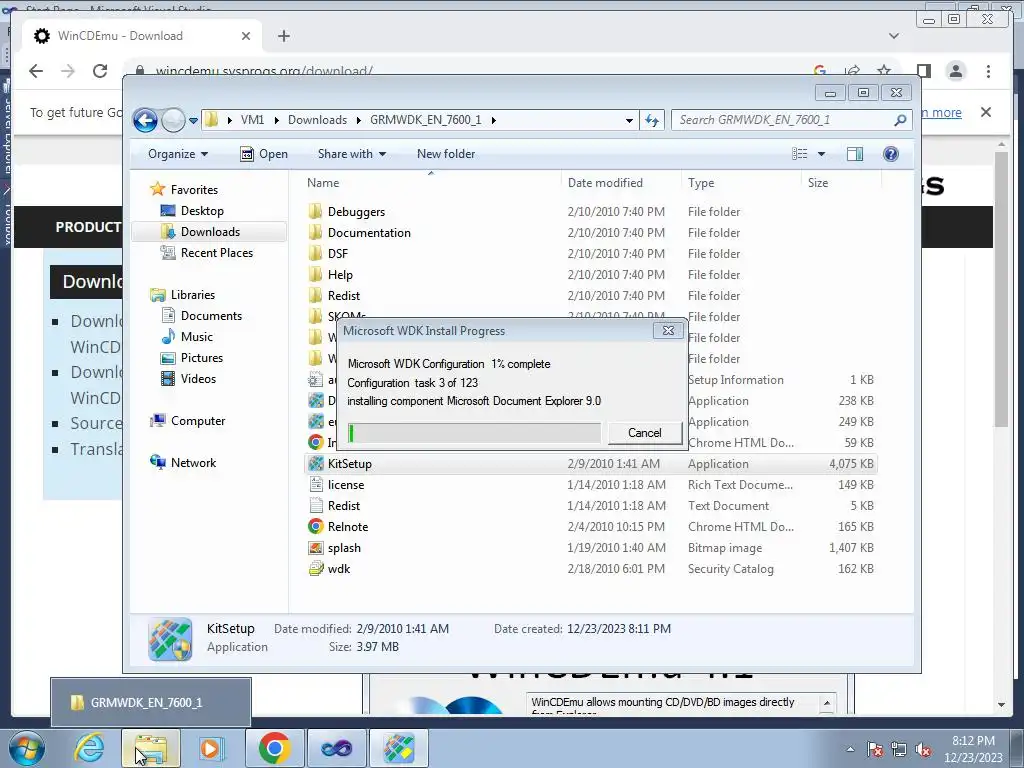
Task: Select VM1 in address breadcrumb
Action: [x=252, y=120]
